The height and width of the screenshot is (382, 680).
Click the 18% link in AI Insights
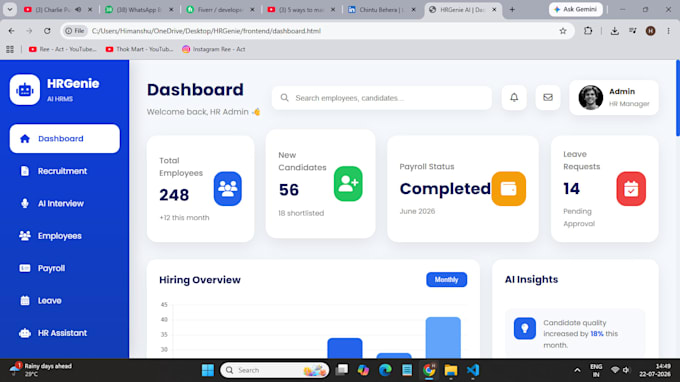(597, 334)
